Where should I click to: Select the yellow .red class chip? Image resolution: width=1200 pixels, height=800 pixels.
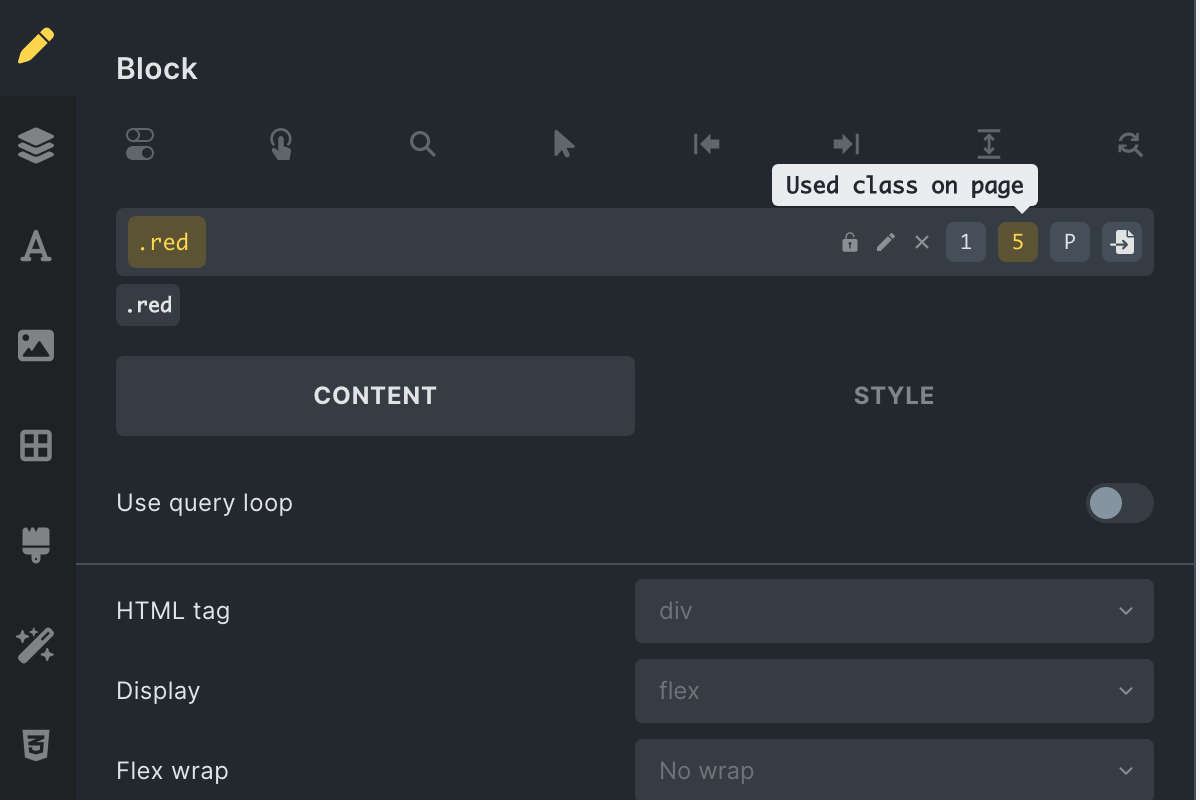(x=167, y=242)
